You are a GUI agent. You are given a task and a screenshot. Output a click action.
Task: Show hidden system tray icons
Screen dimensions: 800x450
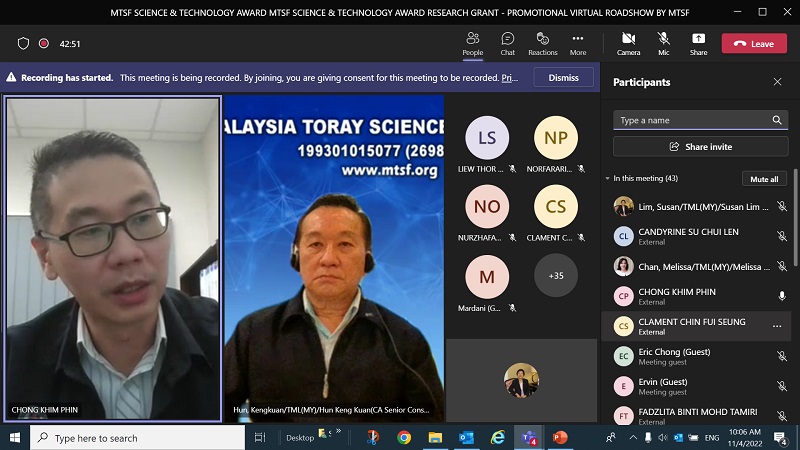coord(633,437)
